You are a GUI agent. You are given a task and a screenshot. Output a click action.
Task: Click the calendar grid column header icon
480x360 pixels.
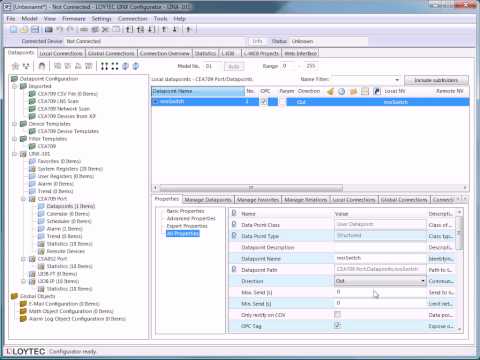pyautogui.click(x=365, y=91)
